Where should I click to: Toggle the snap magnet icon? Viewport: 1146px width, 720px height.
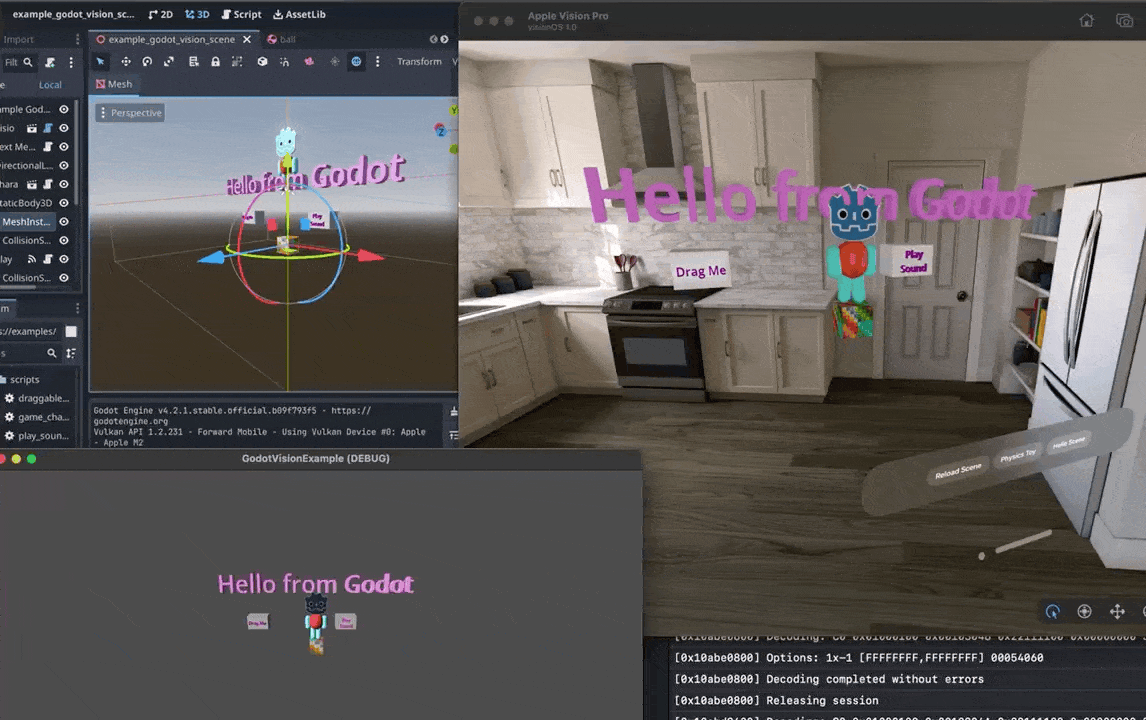(x=284, y=61)
